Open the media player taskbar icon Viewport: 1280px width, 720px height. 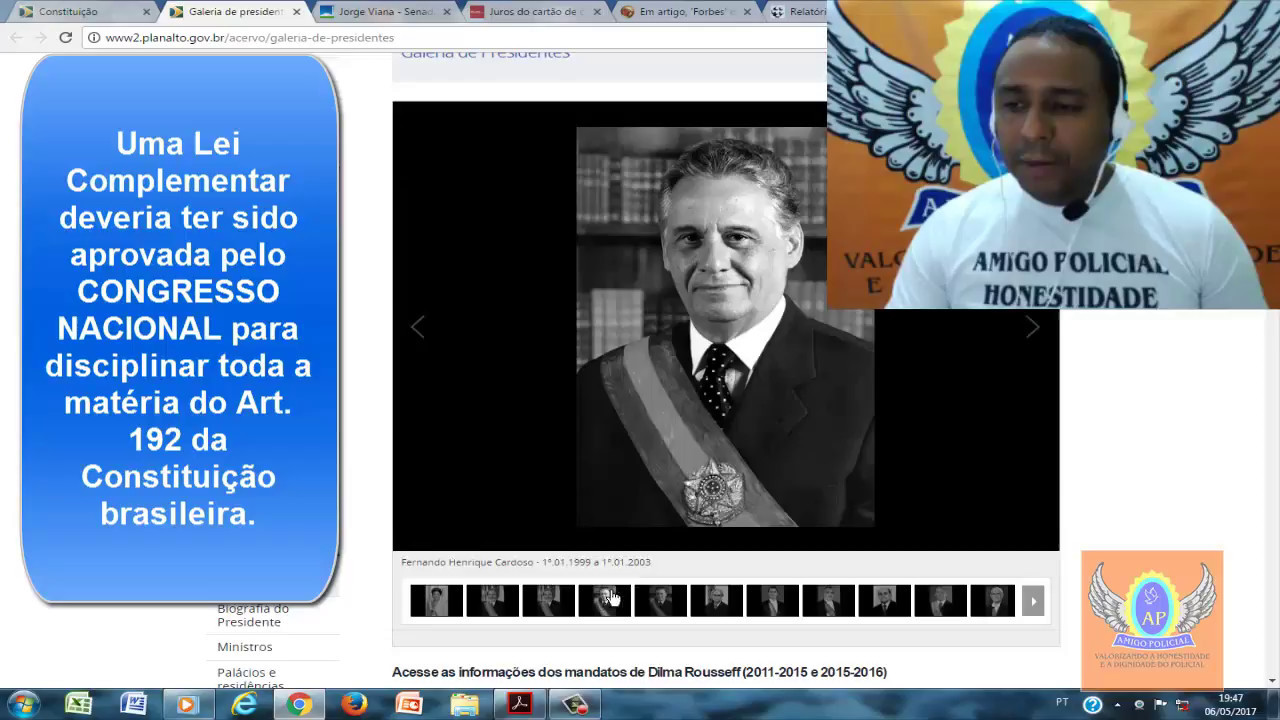[187, 704]
